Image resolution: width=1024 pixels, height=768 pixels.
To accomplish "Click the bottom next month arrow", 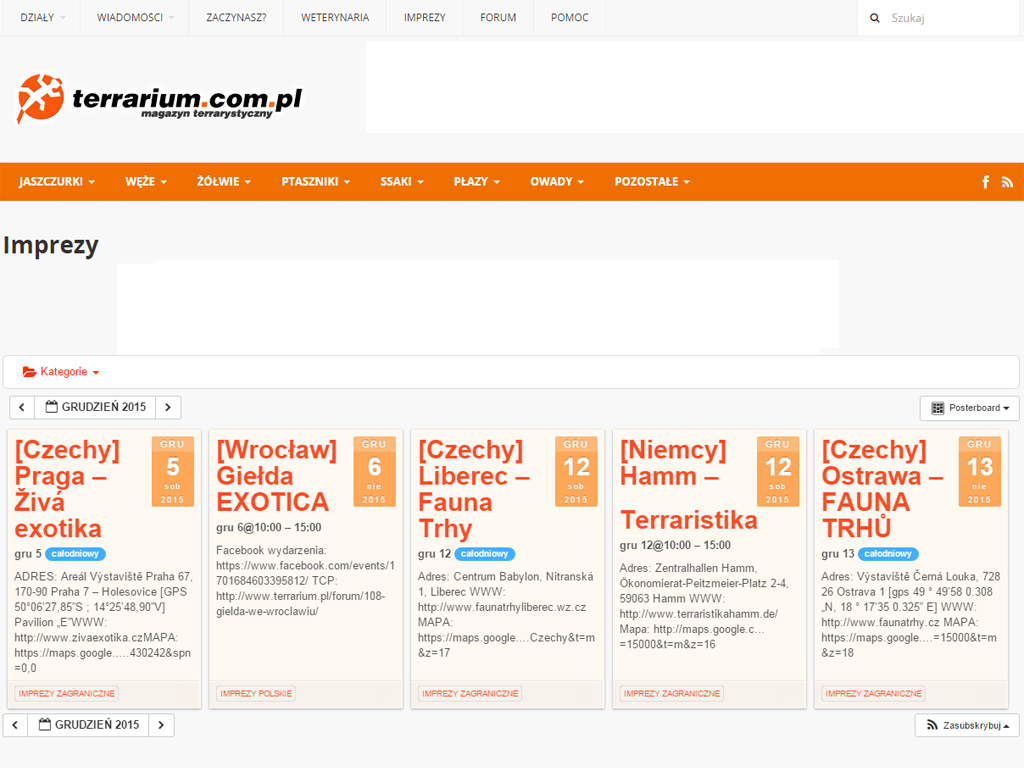I will pyautogui.click(x=161, y=725).
